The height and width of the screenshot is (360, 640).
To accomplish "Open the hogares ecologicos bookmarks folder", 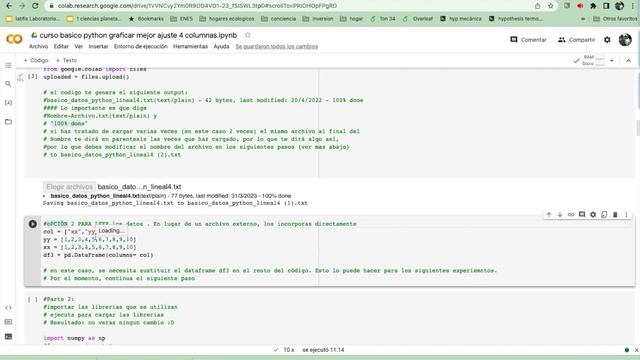I will pos(227,19).
